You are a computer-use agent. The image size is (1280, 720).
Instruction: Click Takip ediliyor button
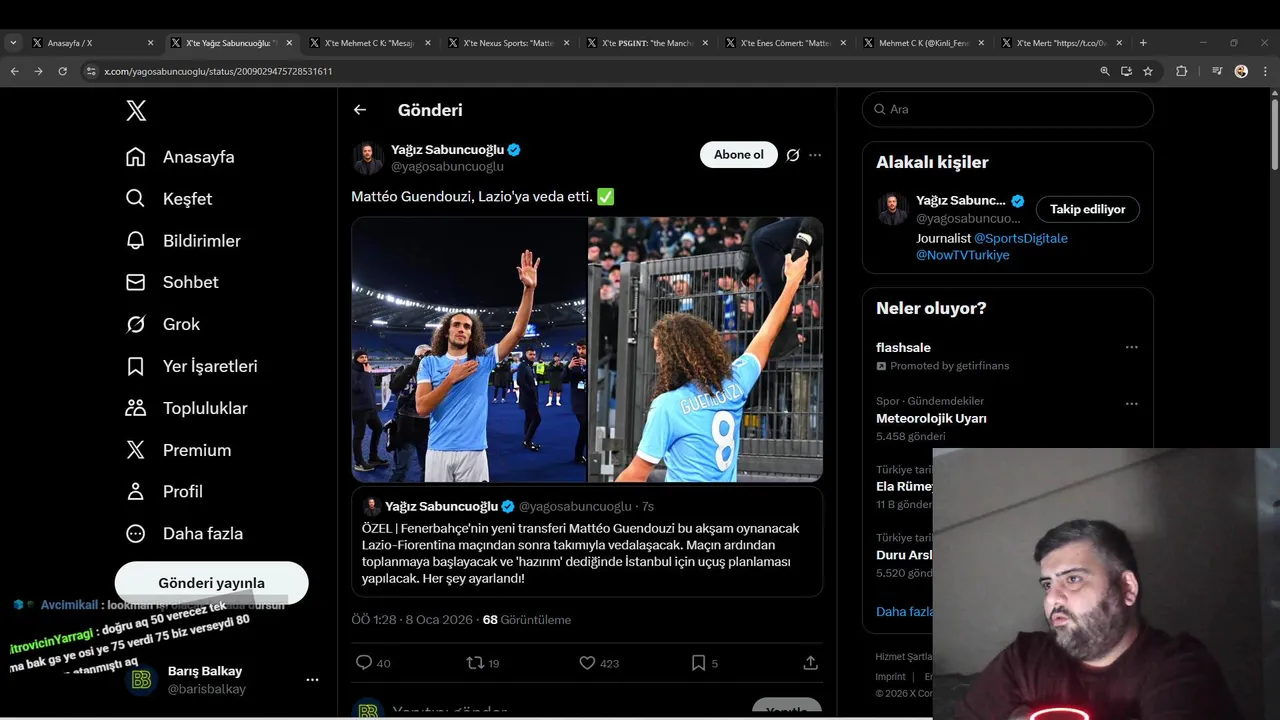pyautogui.click(x=1088, y=209)
